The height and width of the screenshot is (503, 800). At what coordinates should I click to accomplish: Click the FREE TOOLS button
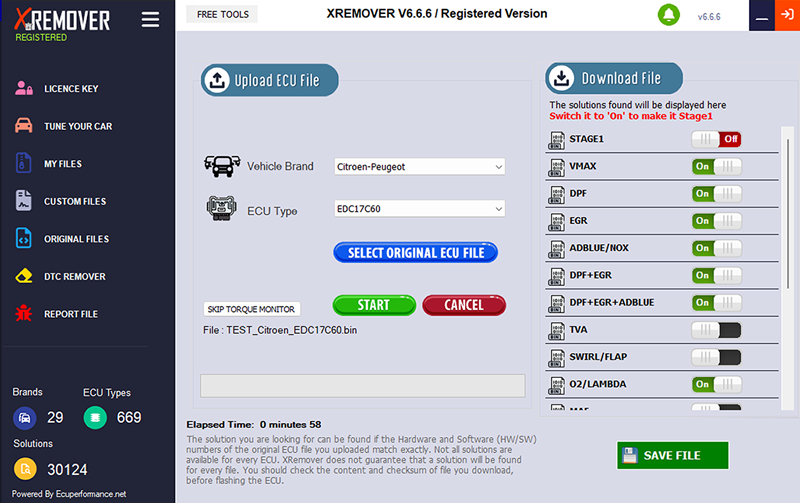[x=222, y=14]
